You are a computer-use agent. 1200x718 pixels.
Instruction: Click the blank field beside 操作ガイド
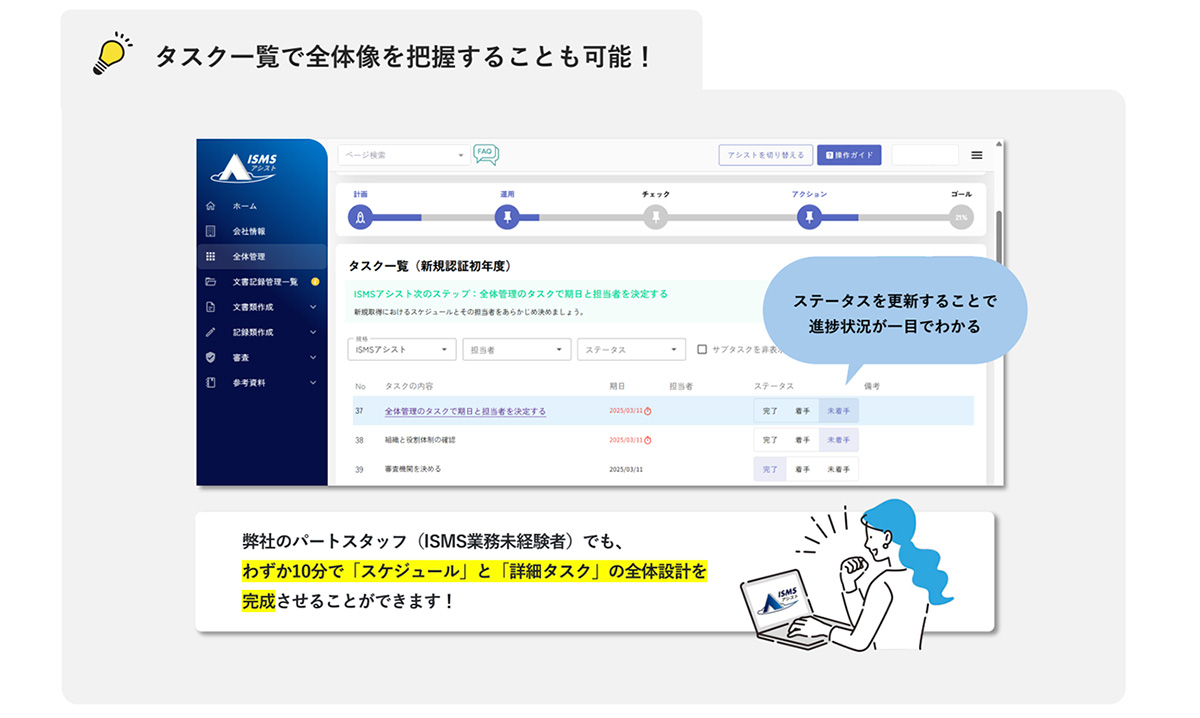point(925,155)
